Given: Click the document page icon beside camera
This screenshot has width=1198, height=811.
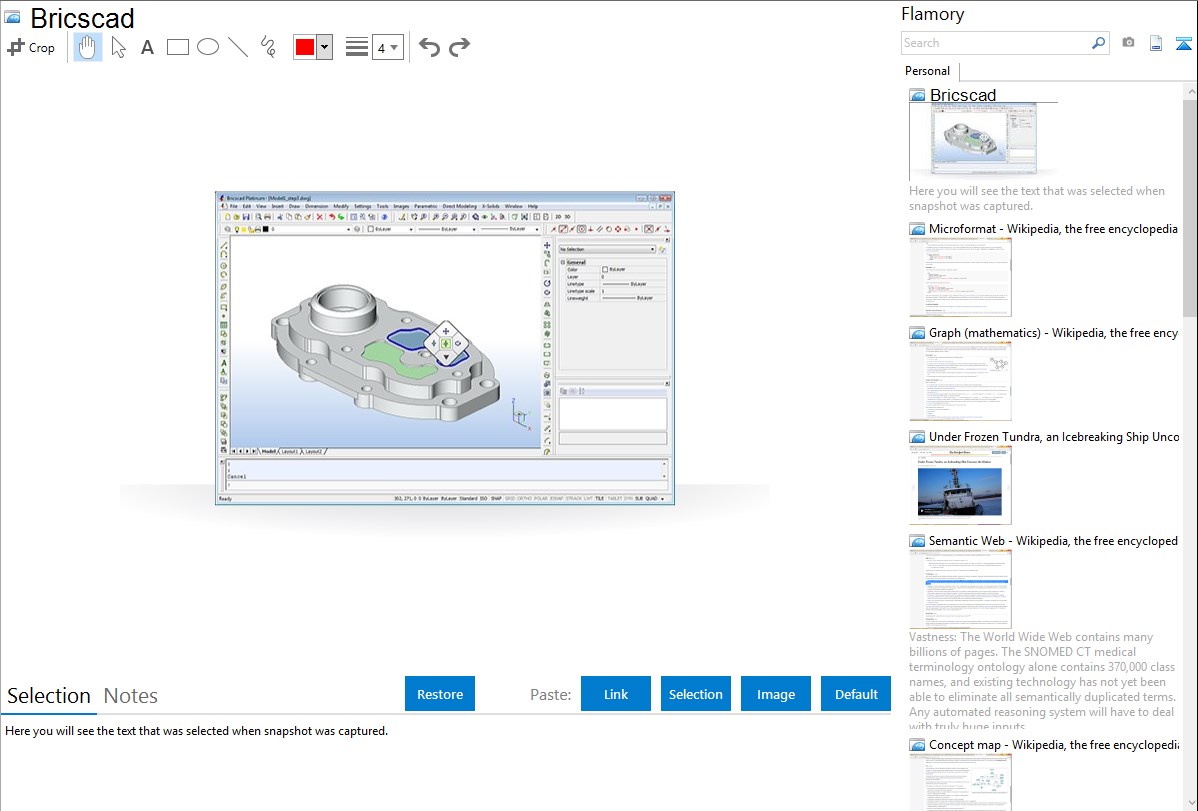Looking at the screenshot, I should pos(1156,43).
